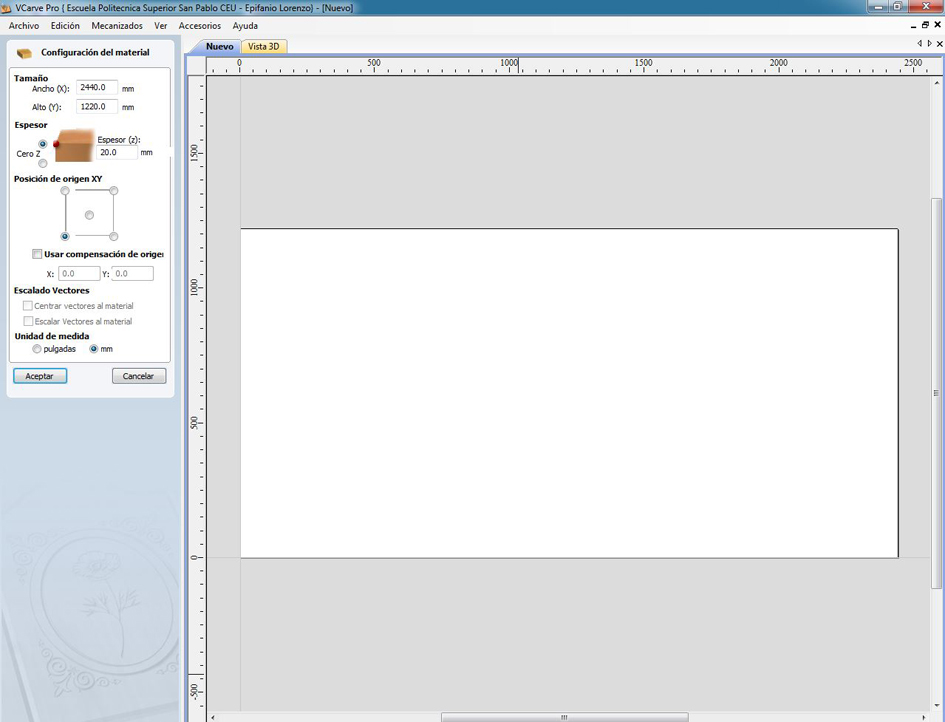Click the material block icon in panel header
This screenshot has width=945, height=722.
click(x=24, y=54)
